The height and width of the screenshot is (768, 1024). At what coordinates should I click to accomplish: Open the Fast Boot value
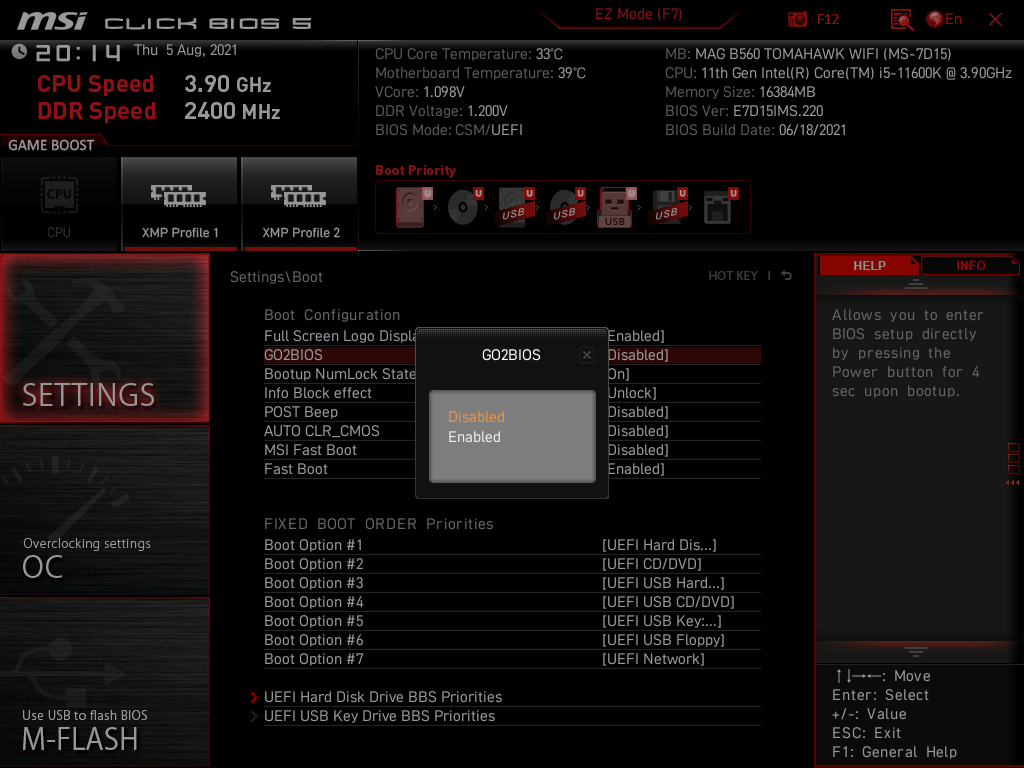tap(636, 468)
